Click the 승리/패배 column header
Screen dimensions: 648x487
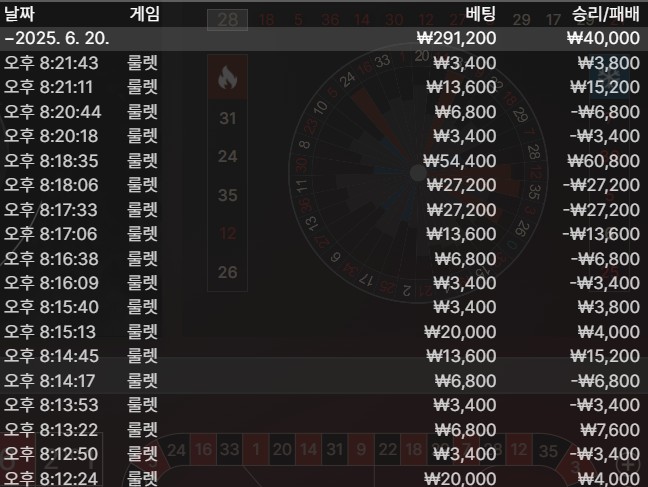click(605, 14)
